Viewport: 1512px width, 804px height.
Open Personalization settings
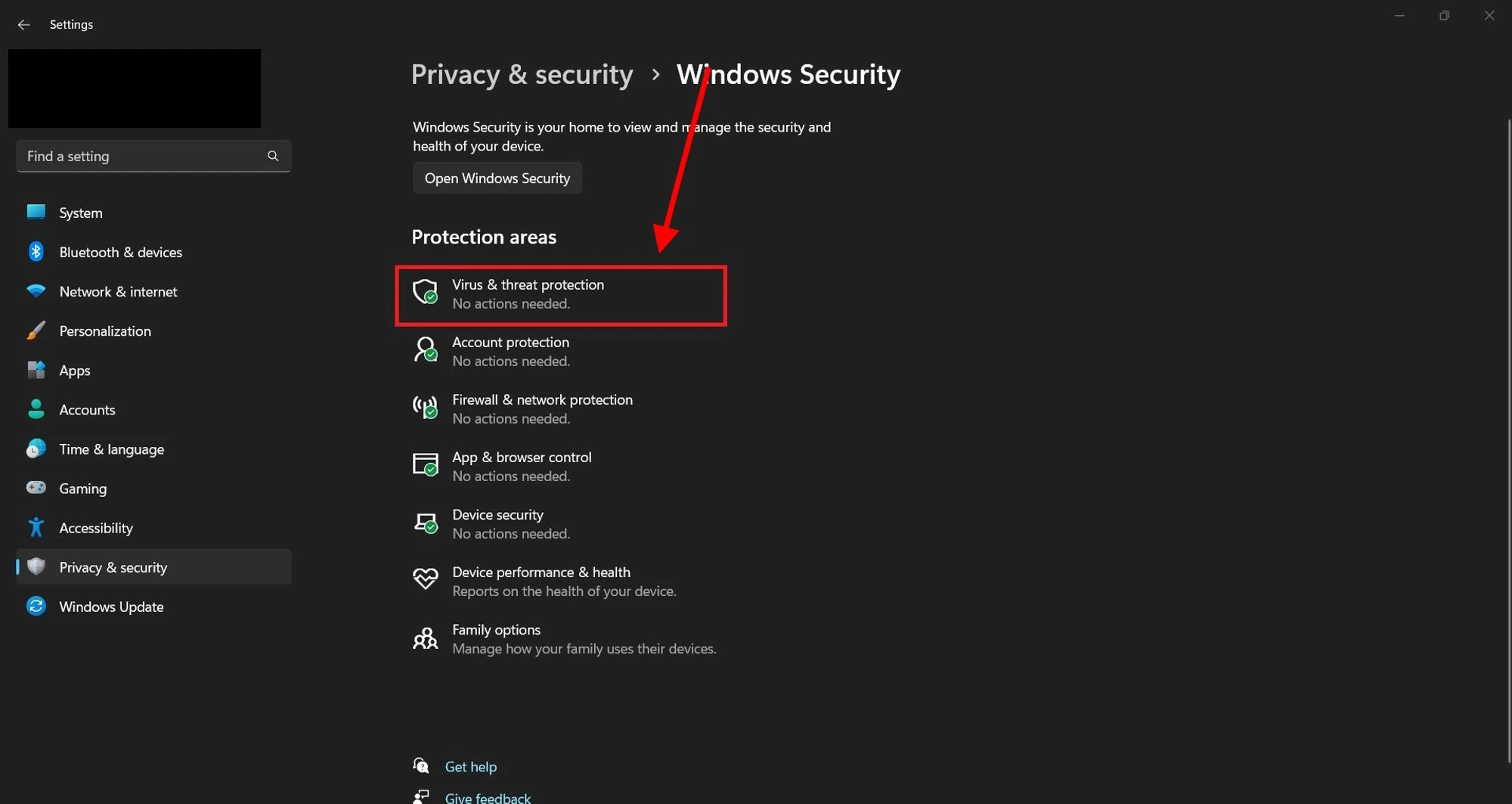[105, 331]
